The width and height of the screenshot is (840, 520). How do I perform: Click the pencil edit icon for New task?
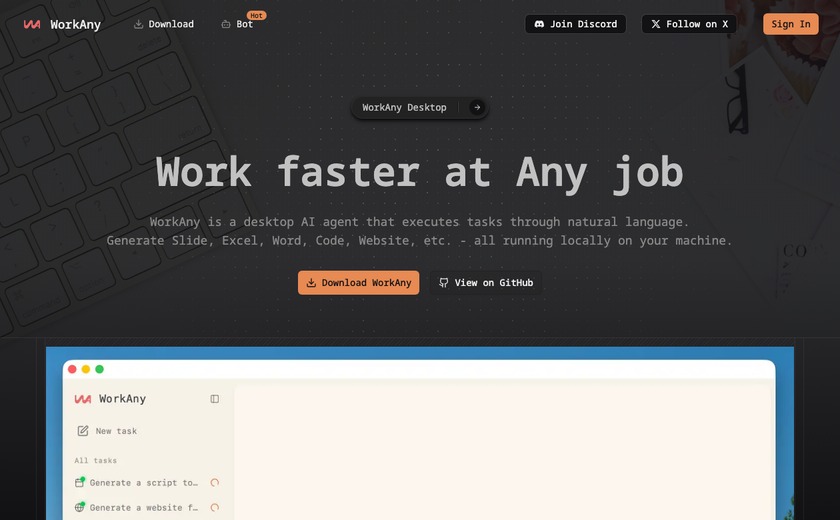pos(82,431)
